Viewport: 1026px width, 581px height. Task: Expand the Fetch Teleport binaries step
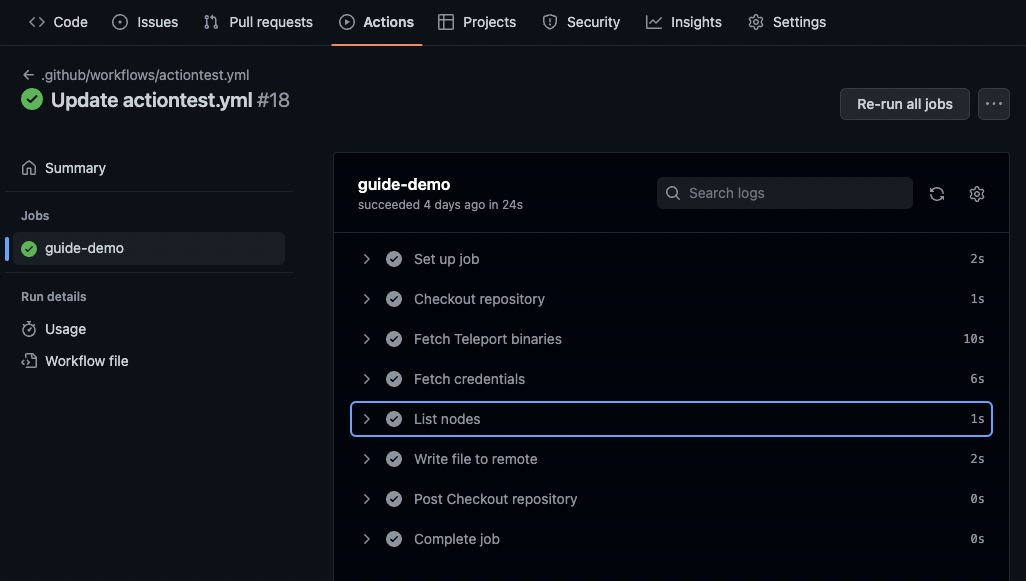(367, 338)
